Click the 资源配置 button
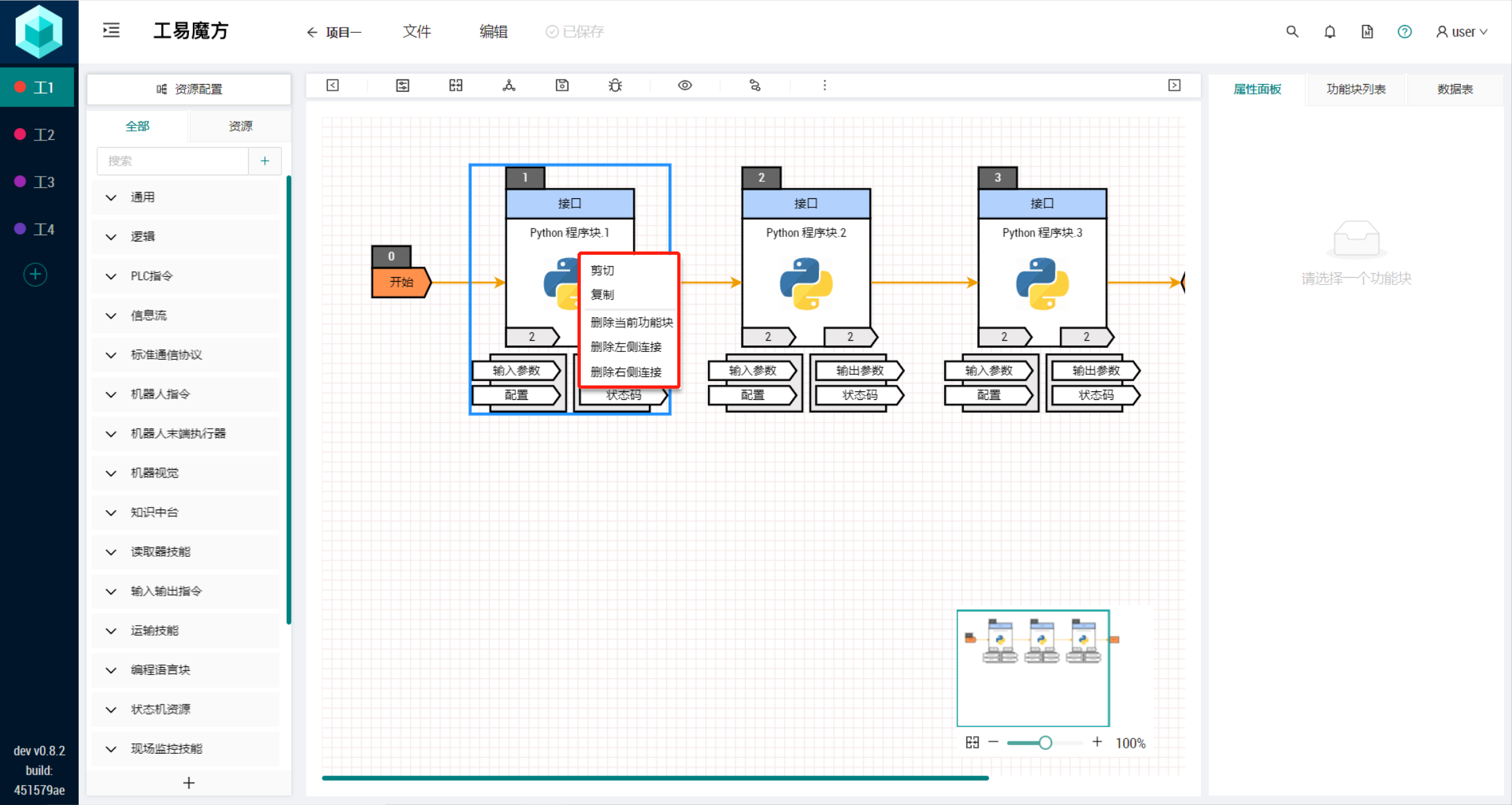This screenshot has width=1512, height=805. pos(189,89)
